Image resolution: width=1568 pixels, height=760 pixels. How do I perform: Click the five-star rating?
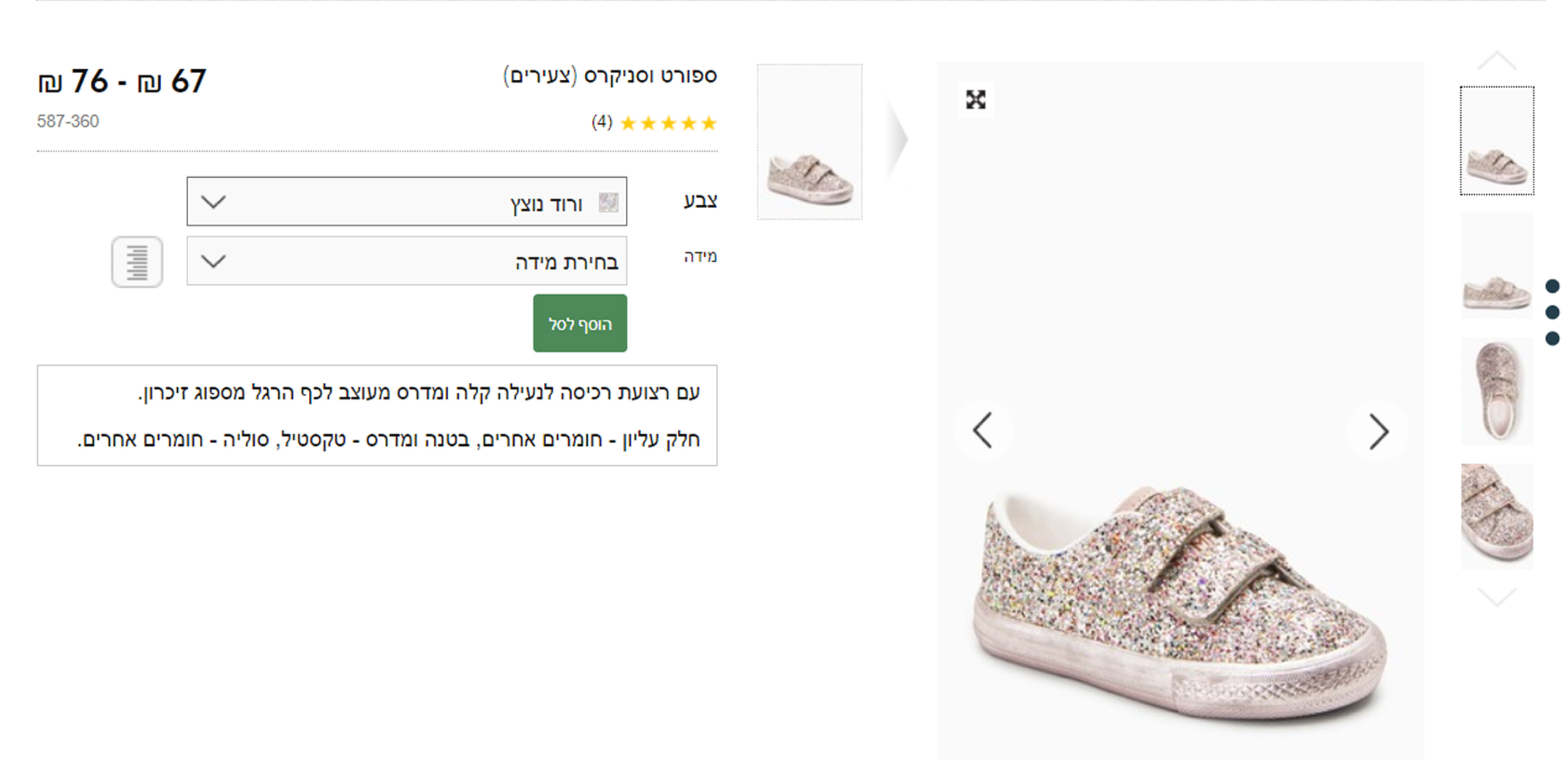(668, 123)
